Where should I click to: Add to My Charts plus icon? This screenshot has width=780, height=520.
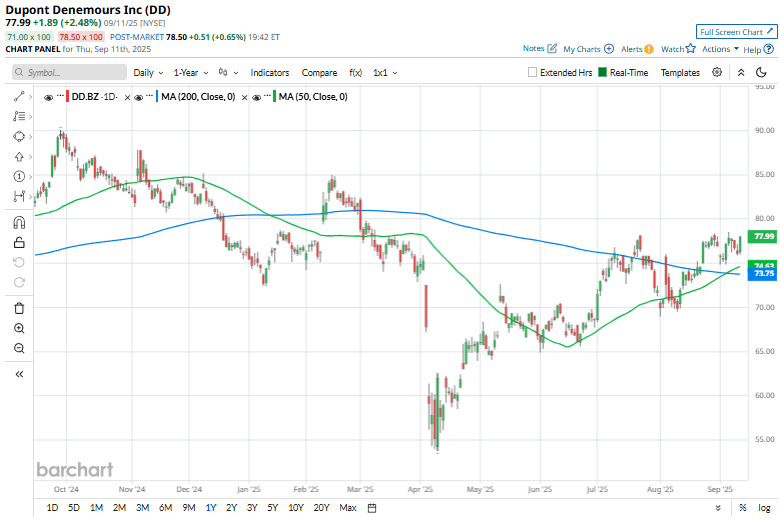(x=609, y=49)
